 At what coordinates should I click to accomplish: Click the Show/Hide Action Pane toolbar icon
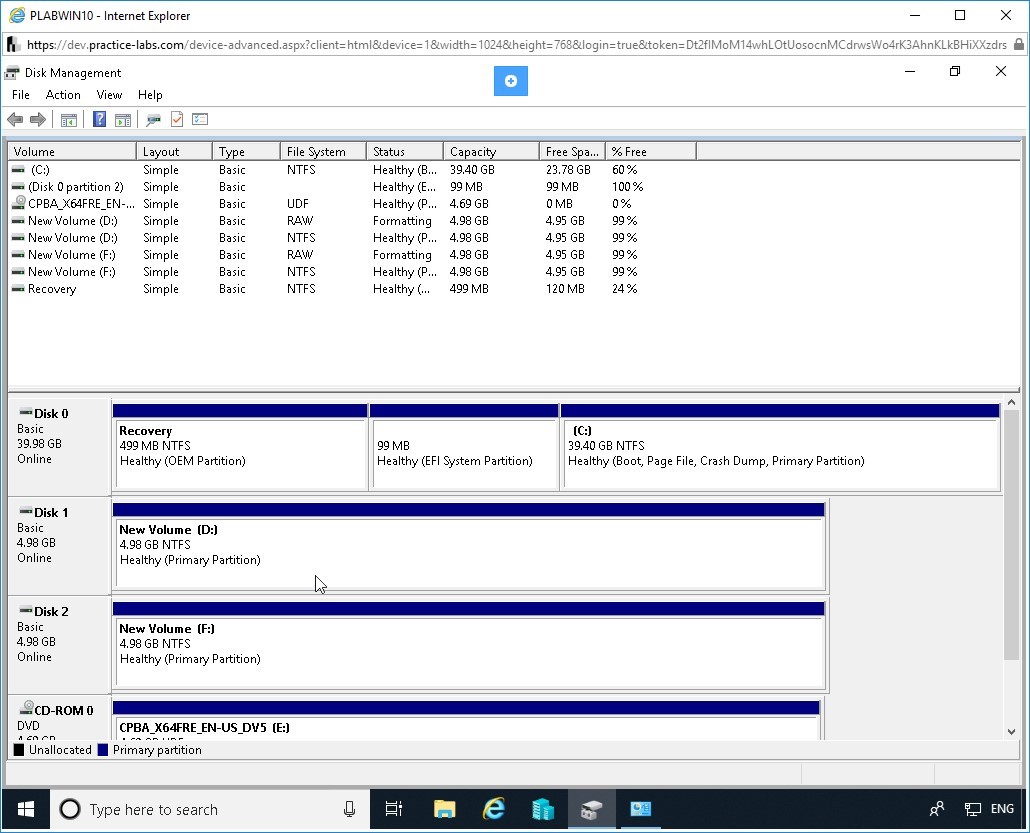click(123, 120)
